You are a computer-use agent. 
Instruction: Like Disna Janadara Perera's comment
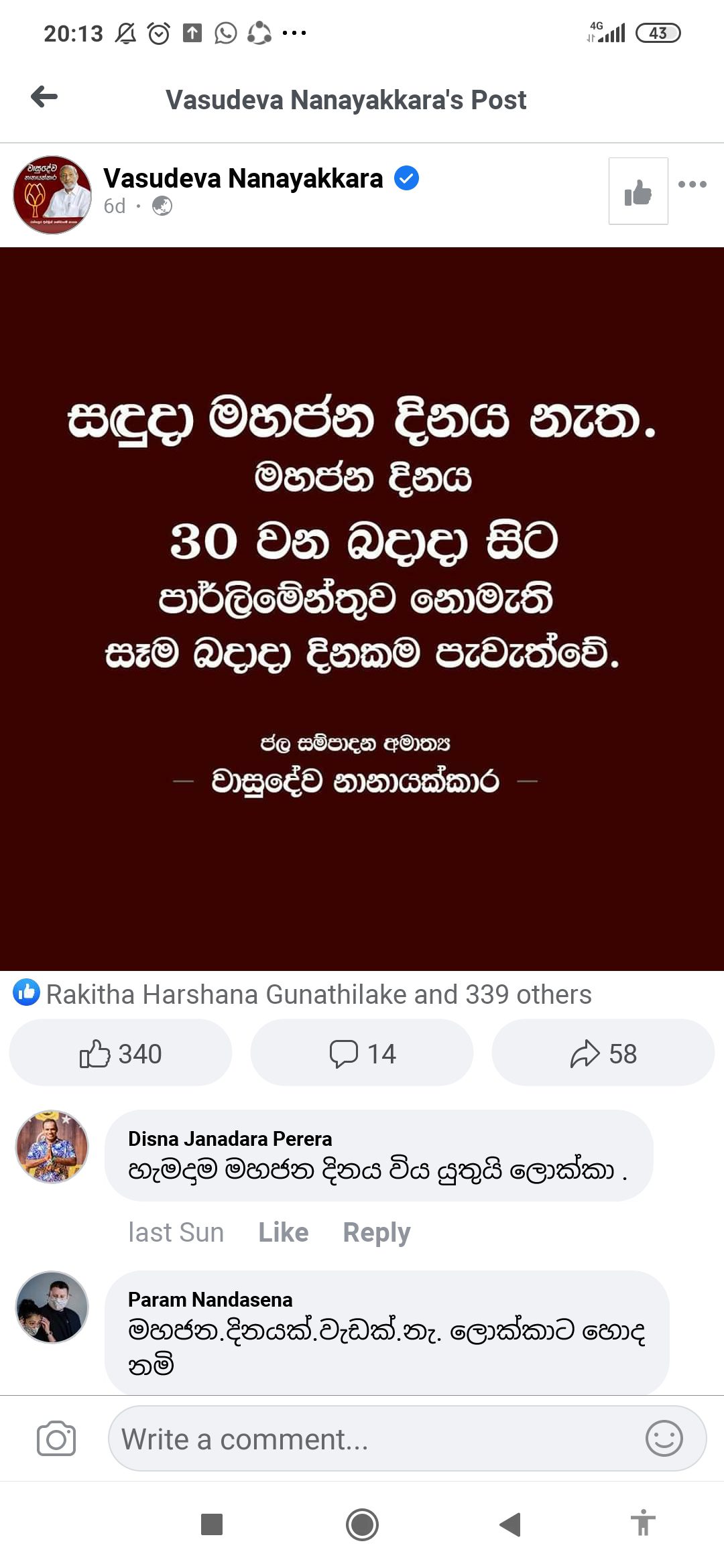click(284, 1232)
